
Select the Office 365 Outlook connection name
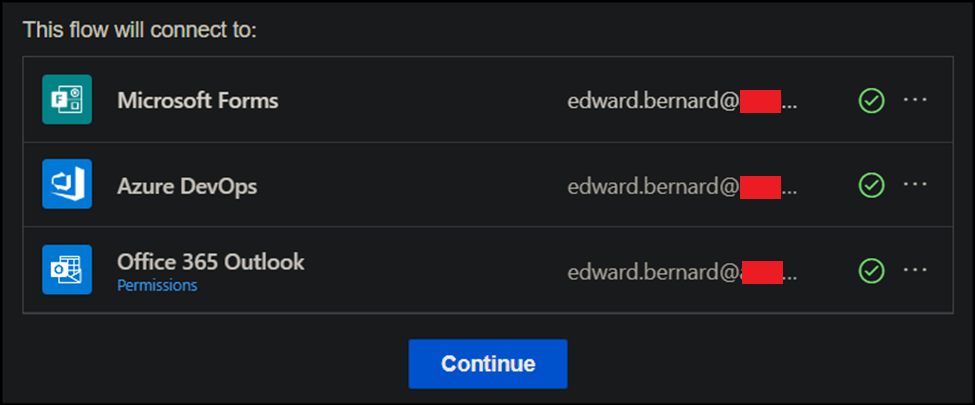pos(211,262)
